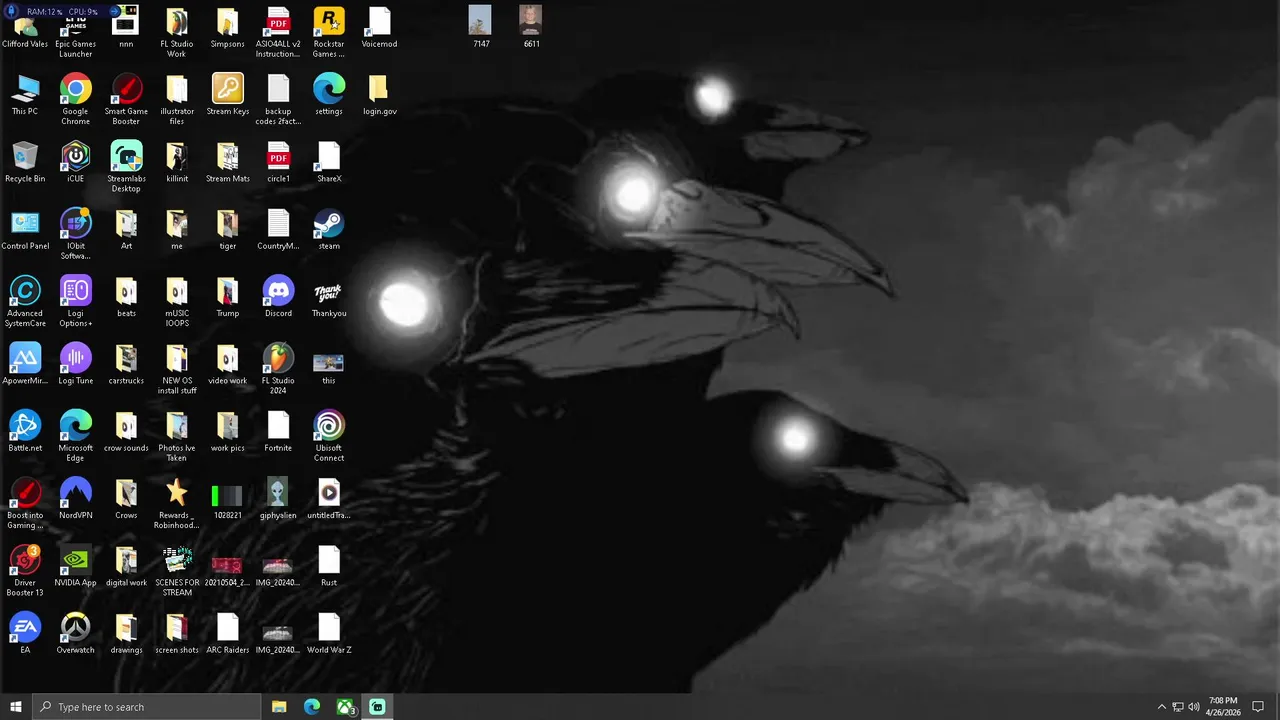Click the active Streamlabs taskbar button
This screenshot has height=720, width=1280.
pos(378,707)
